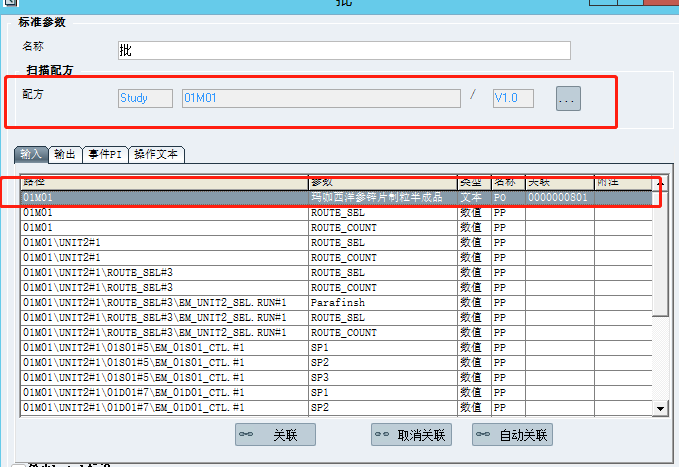Select 01D01#7 row with parameter SP2
The width and height of the screenshot is (679, 467).
pyautogui.click(x=336, y=408)
